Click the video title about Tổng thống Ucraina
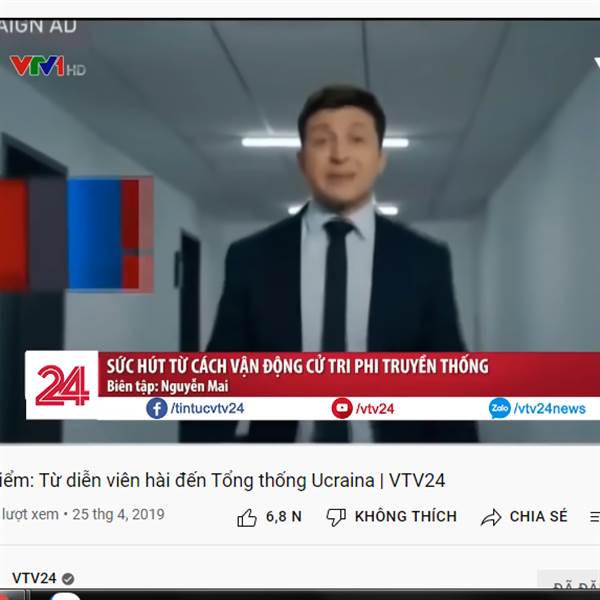The image size is (600, 600). tap(222, 480)
